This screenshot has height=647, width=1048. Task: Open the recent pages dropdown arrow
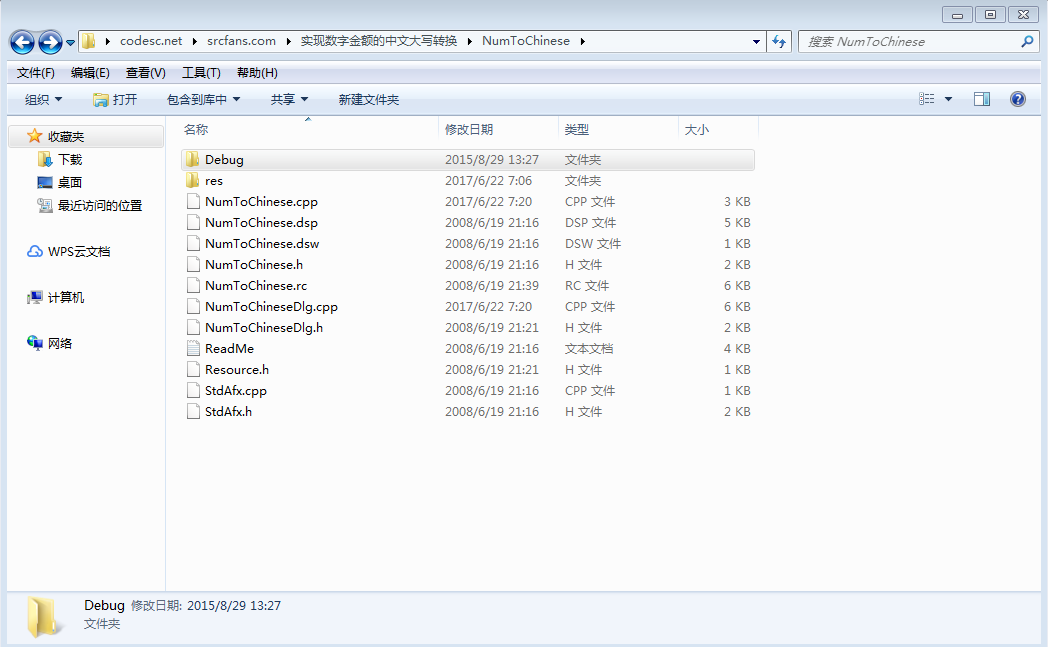tap(70, 43)
